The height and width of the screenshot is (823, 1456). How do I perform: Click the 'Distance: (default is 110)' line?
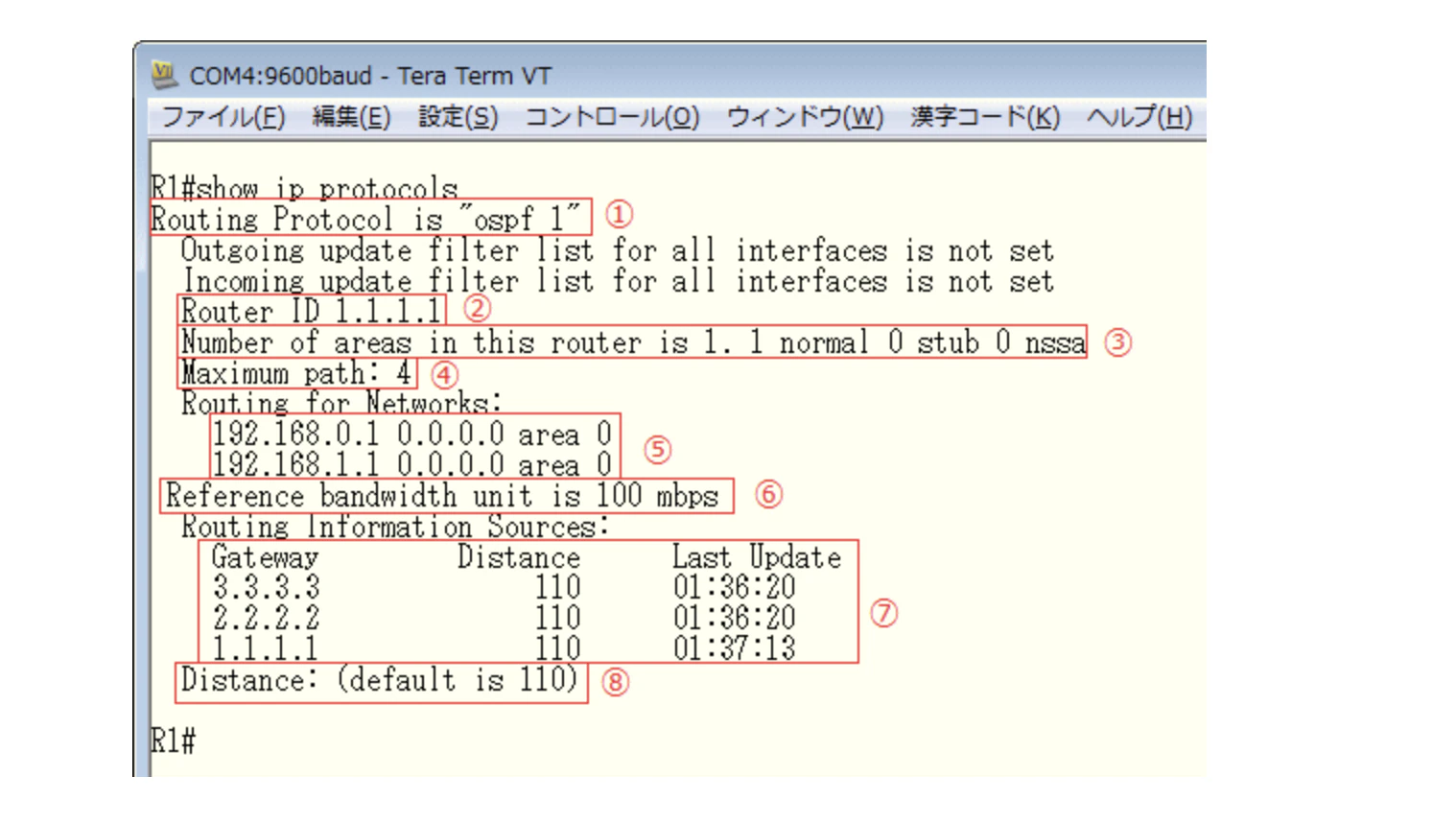pos(379,680)
